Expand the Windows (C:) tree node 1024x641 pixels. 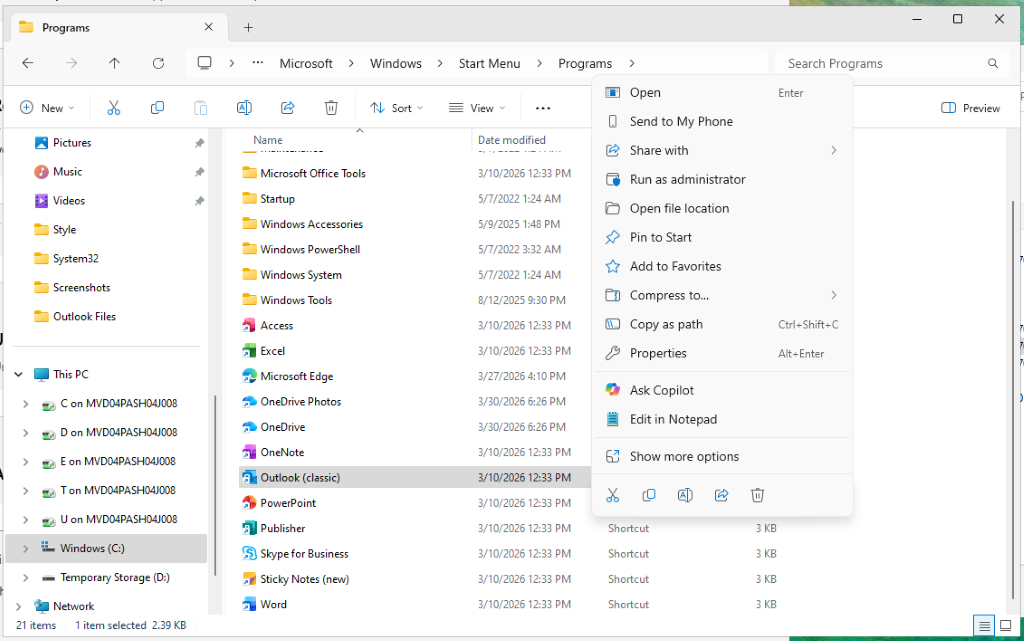coord(25,548)
